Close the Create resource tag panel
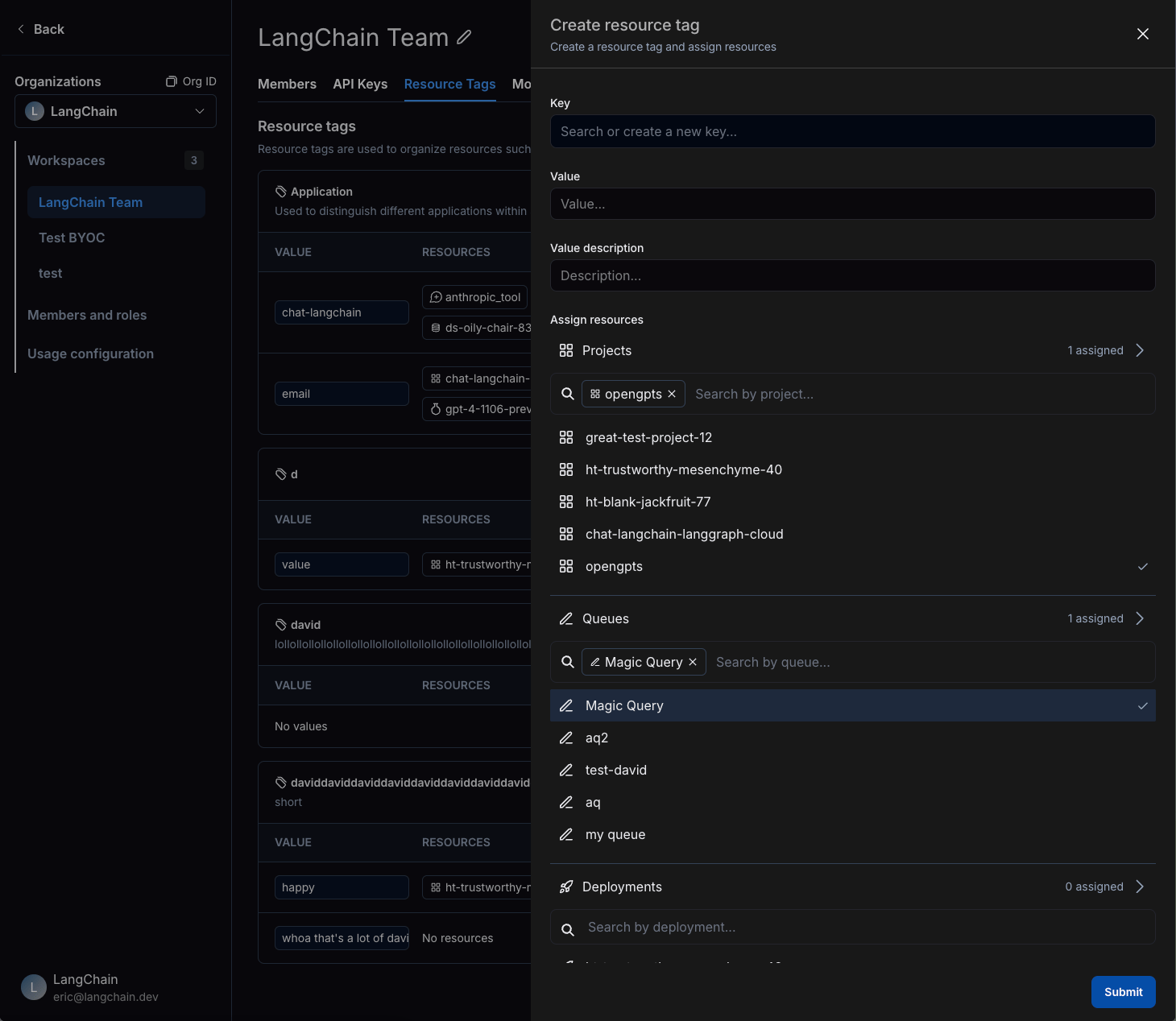 click(x=1142, y=34)
